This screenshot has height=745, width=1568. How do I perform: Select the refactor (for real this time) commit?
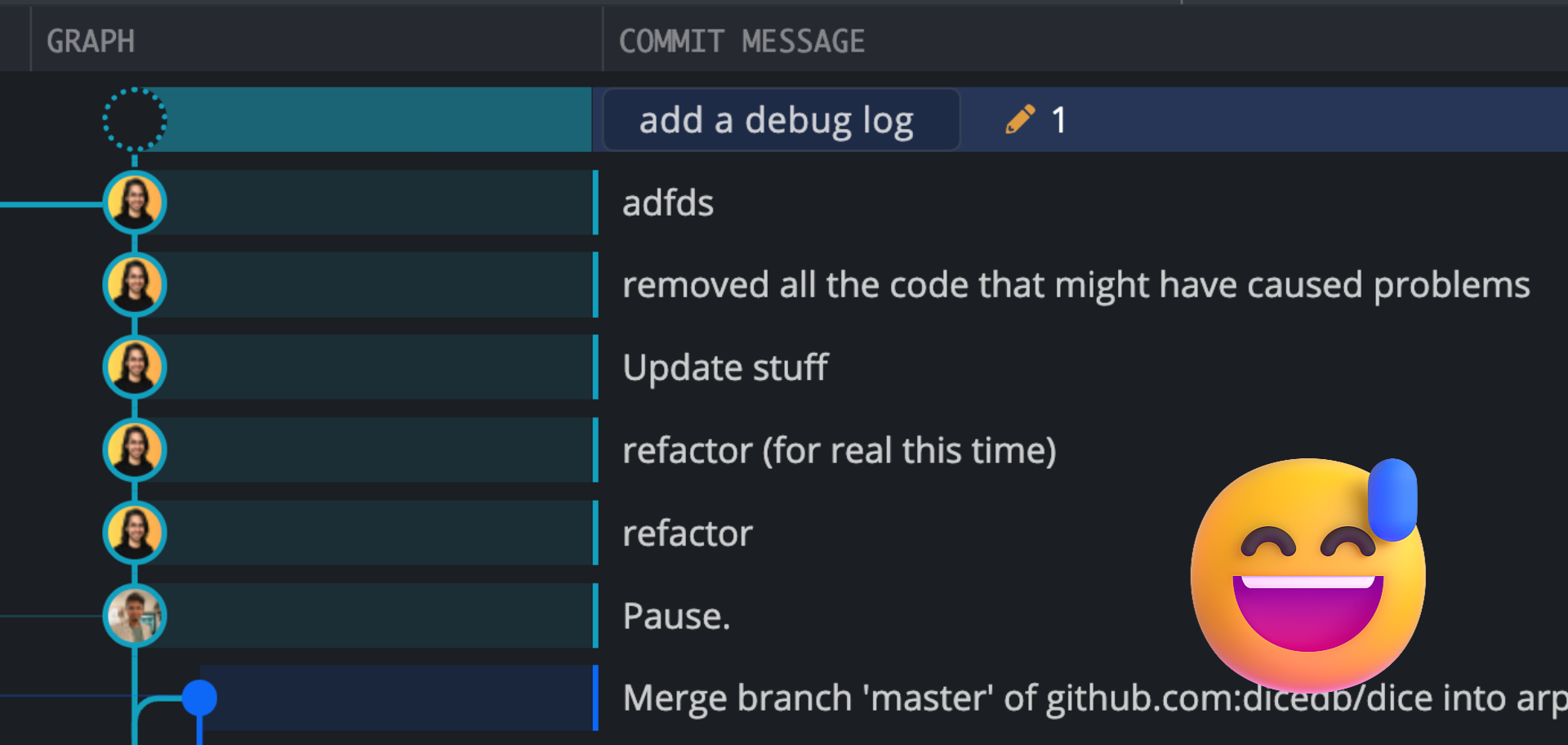click(x=840, y=449)
